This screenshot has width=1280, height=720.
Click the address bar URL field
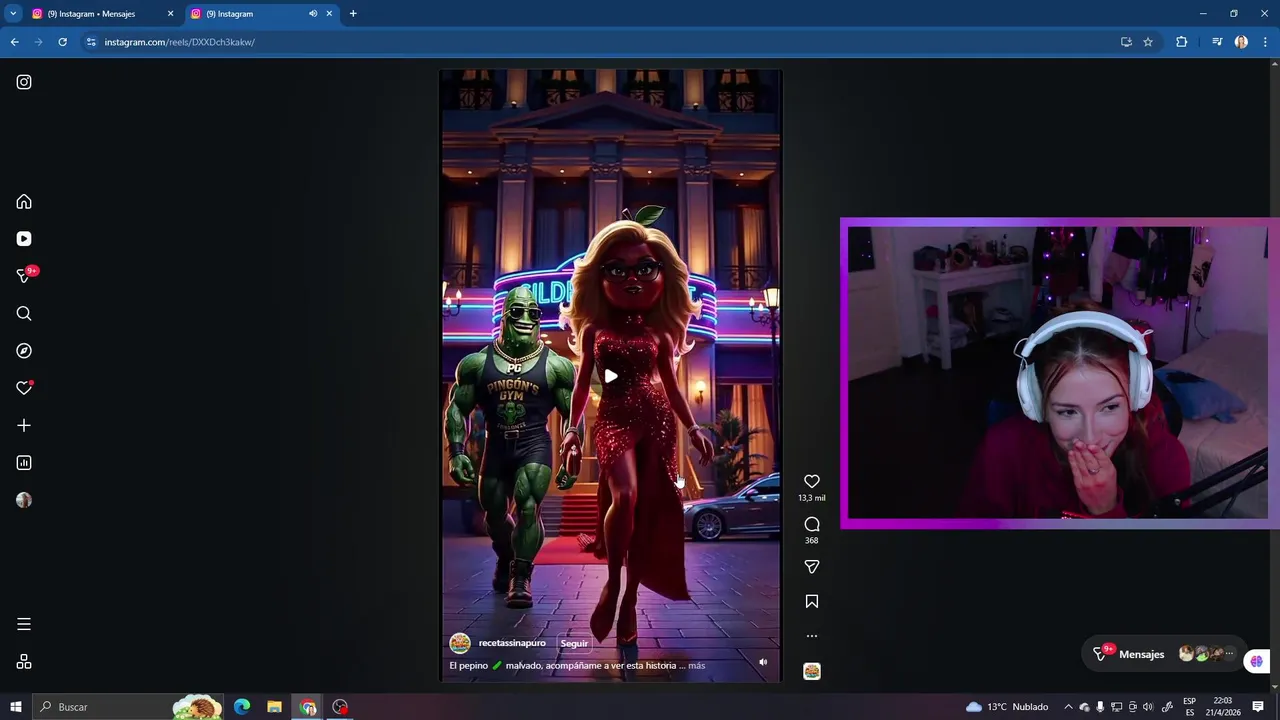[x=600, y=42]
